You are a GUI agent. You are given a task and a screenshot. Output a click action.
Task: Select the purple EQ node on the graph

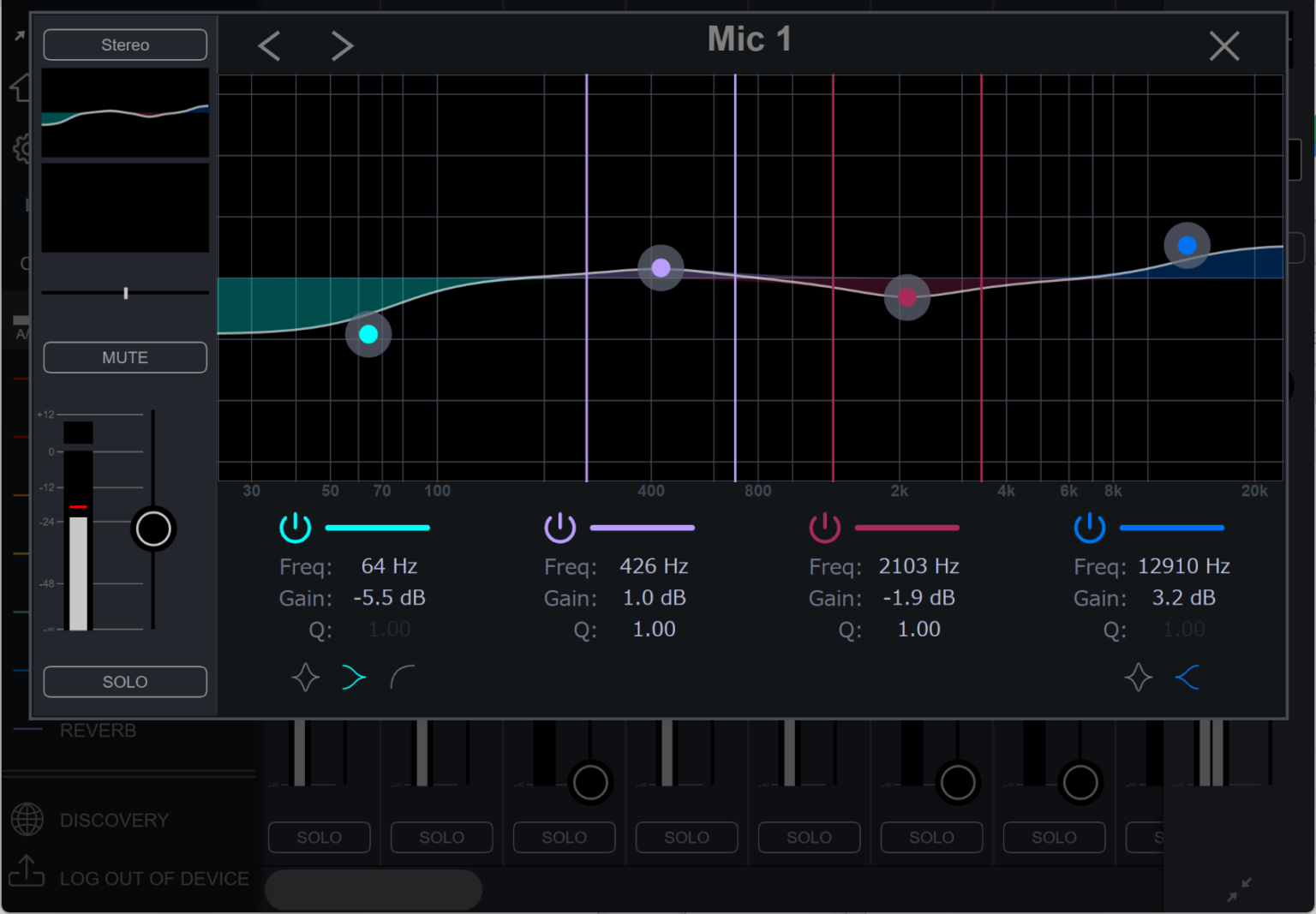[x=661, y=267]
